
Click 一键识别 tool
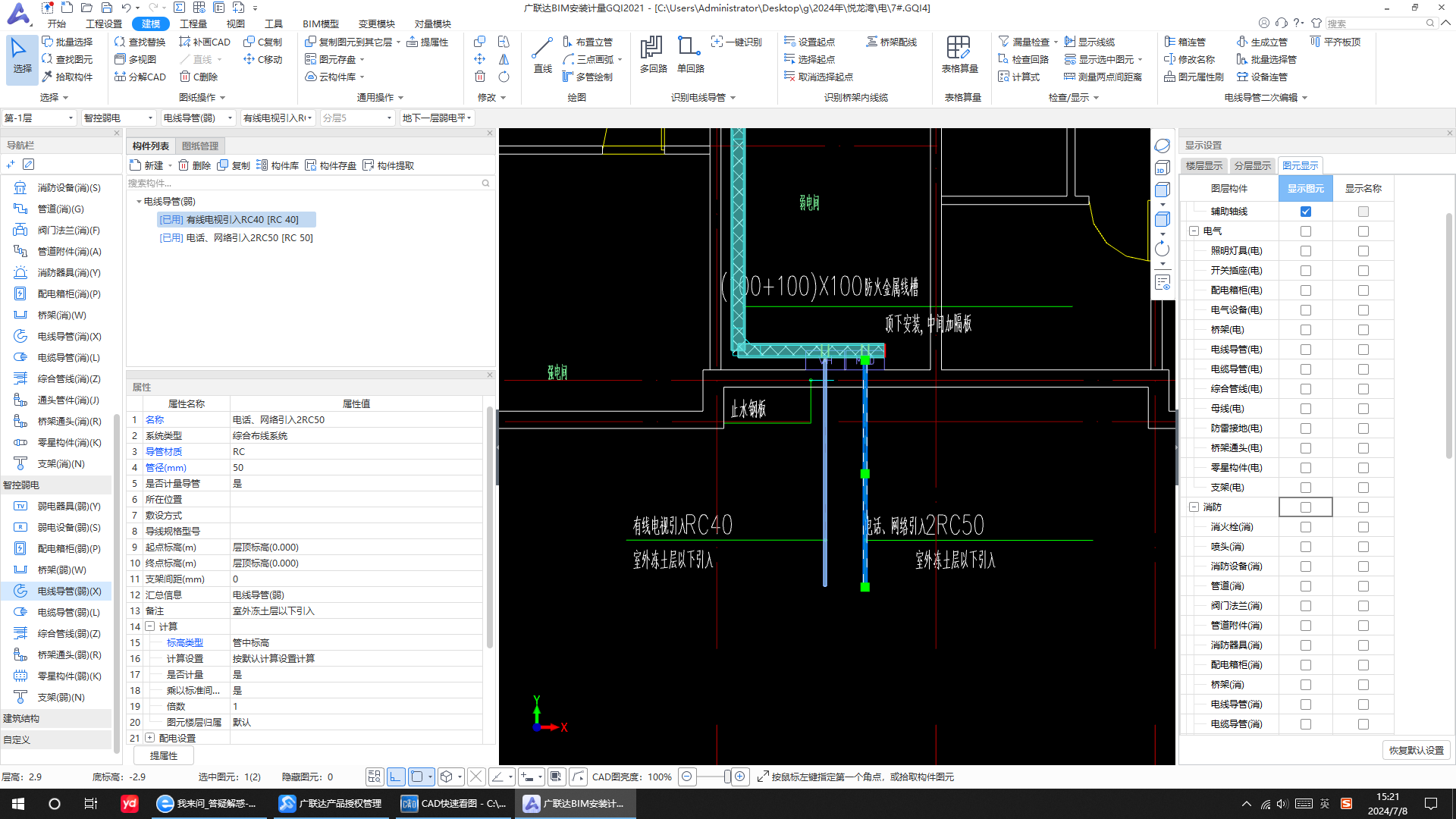(x=736, y=42)
